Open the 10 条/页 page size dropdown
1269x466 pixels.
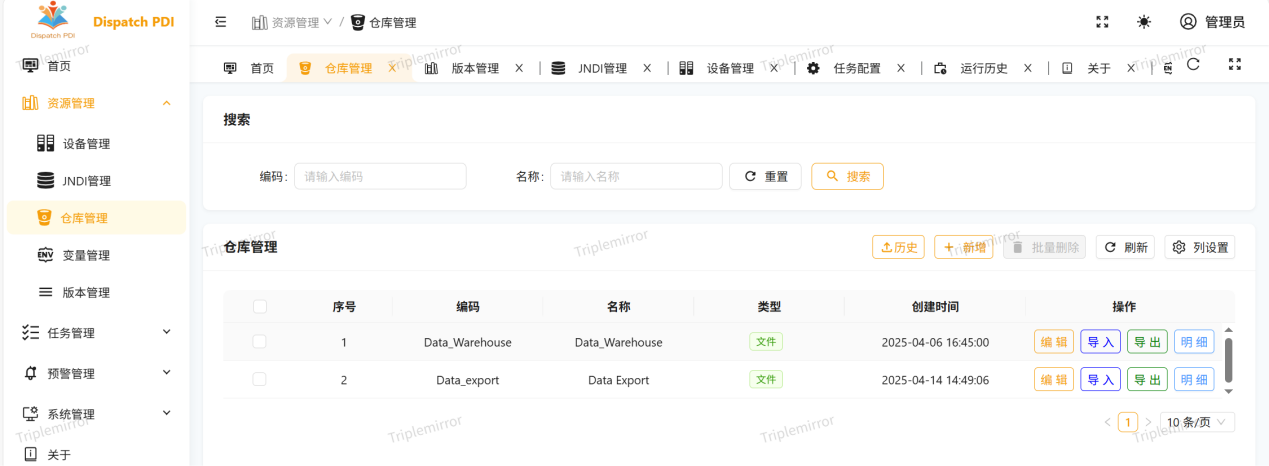(1197, 422)
